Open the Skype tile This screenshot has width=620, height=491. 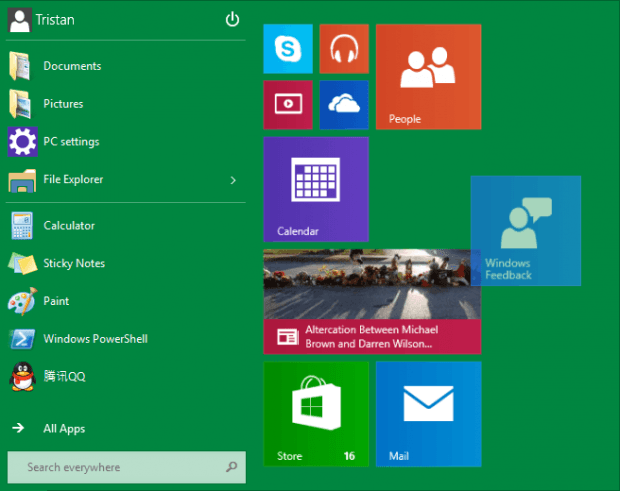pyautogui.click(x=288, y=49)
